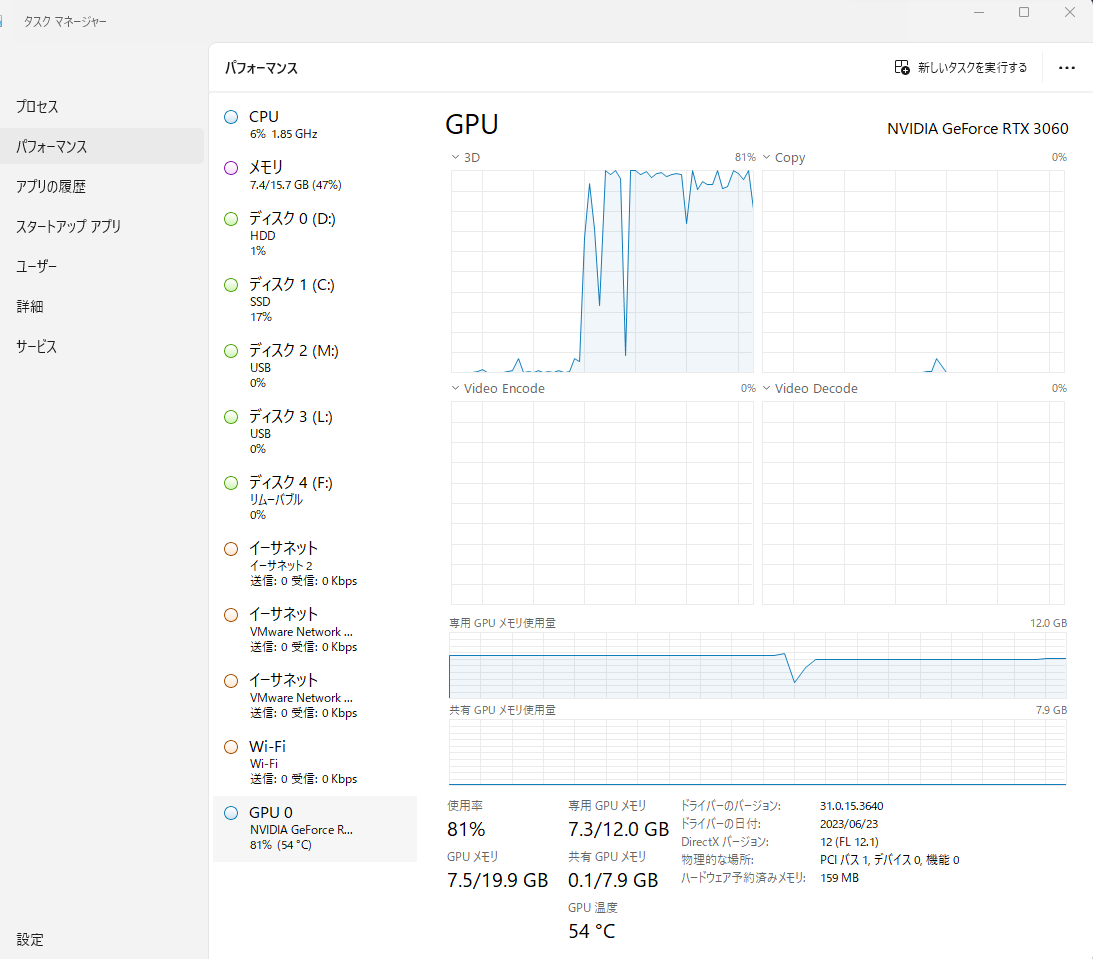
Task: Click the 3D usage graph
Action: (602, 271)
